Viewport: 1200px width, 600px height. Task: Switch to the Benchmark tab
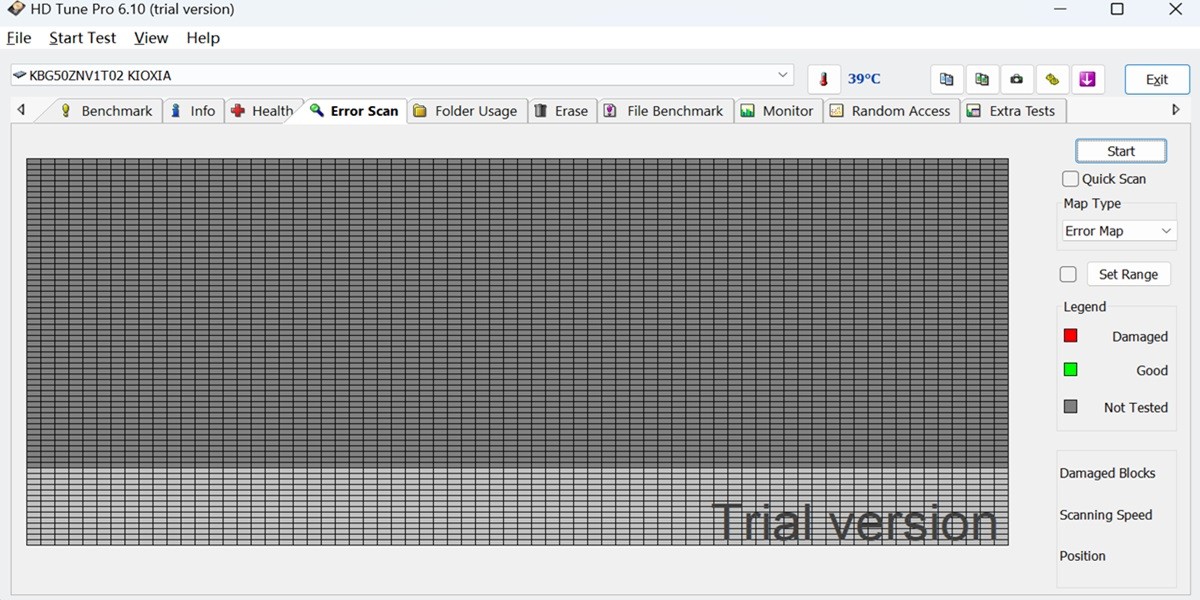coord(107,111)
